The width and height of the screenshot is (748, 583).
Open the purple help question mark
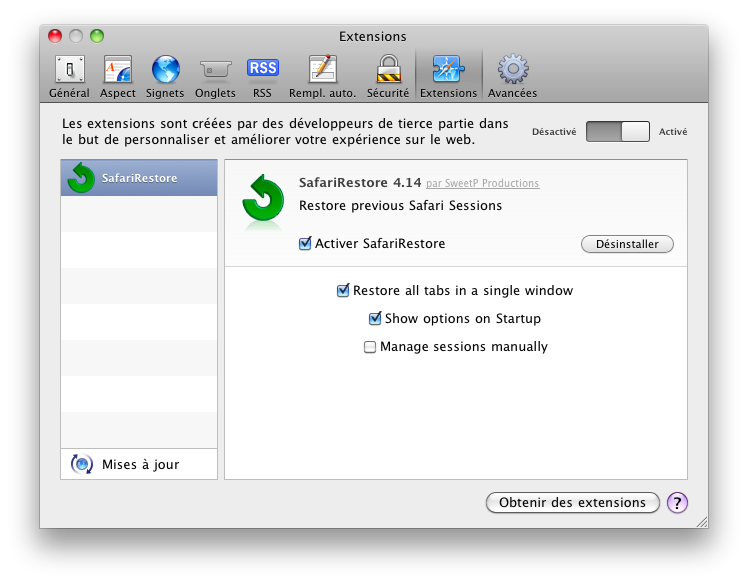[677, 502]
